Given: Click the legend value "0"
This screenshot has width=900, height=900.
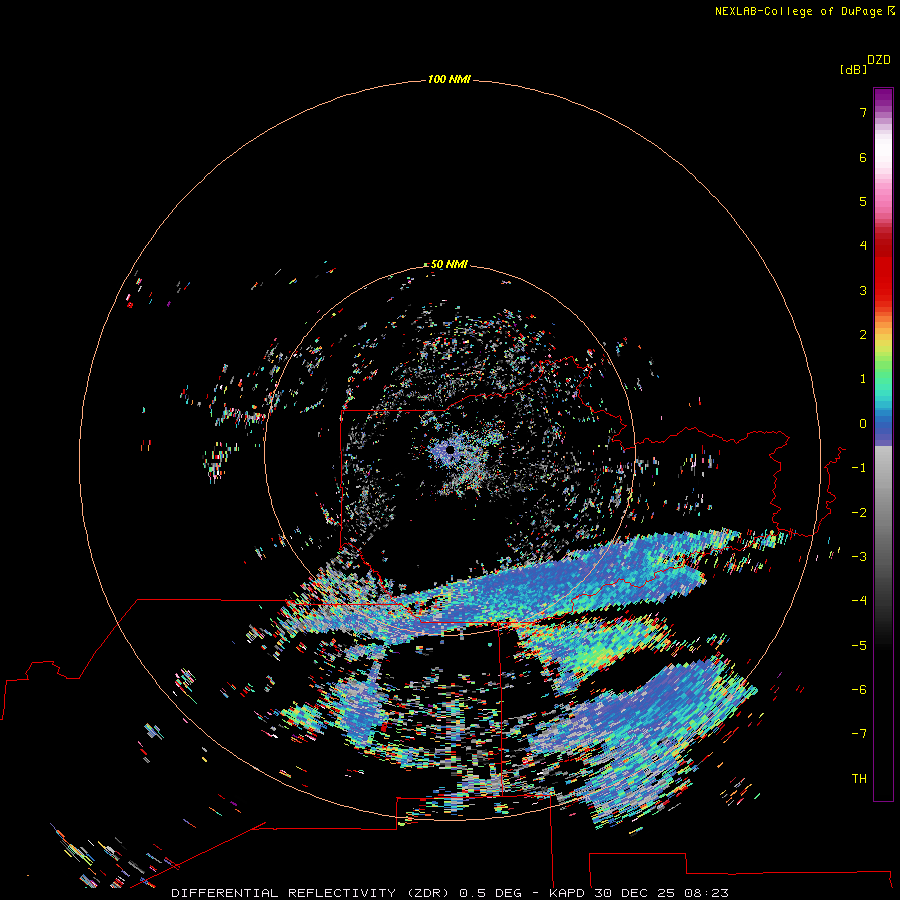Looking at the screenshot, I should point(863,424).
